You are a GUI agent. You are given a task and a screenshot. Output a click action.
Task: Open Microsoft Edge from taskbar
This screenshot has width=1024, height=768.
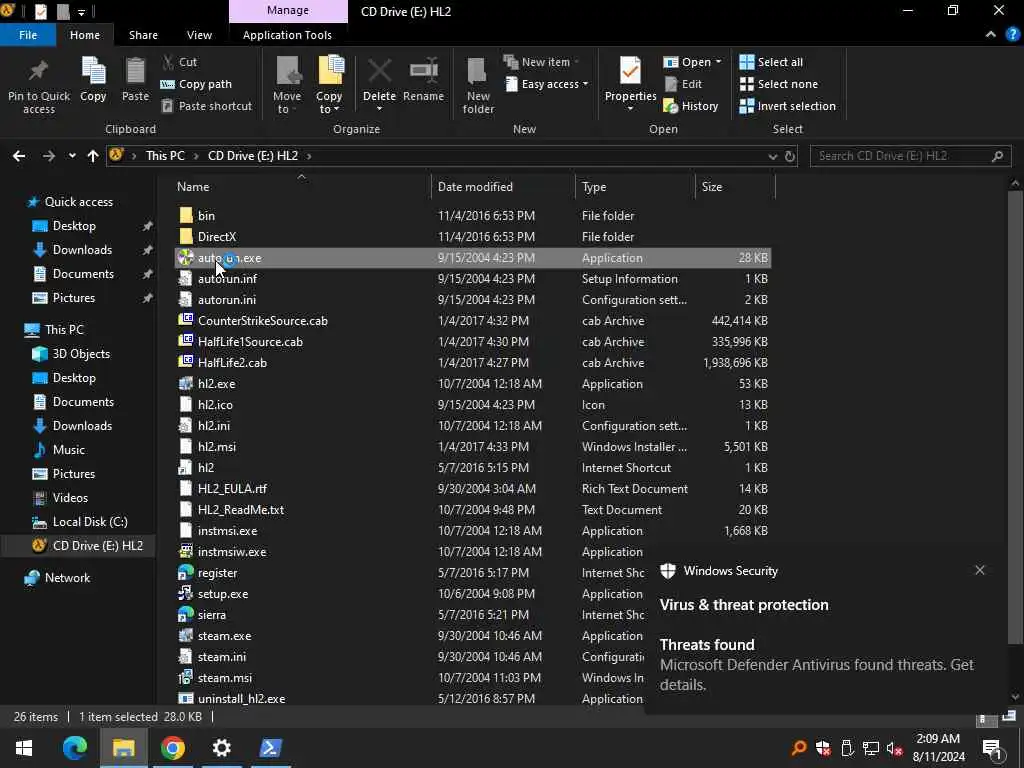(74, 748)
